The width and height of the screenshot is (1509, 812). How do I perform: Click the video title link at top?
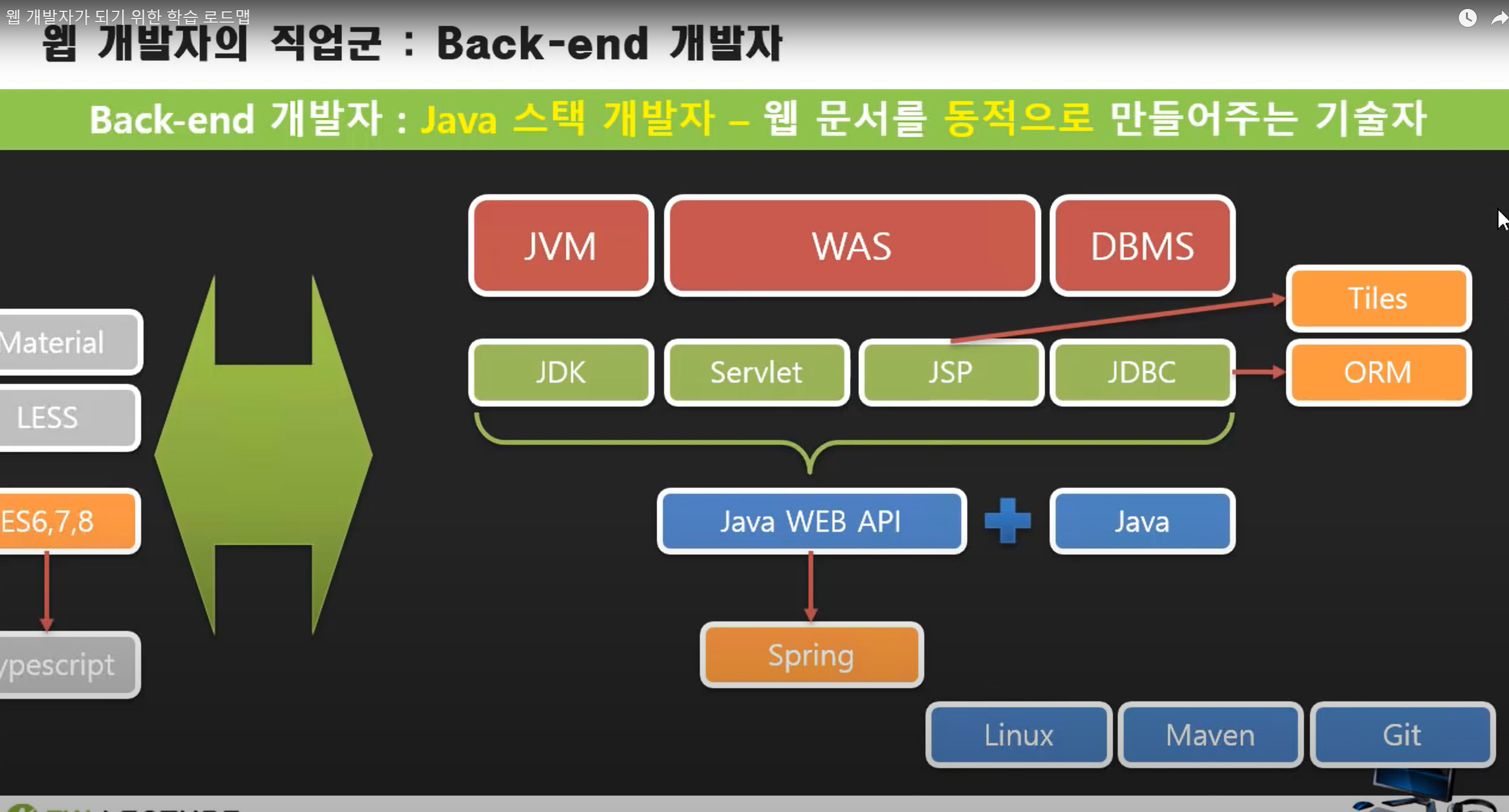click(128, 16)
